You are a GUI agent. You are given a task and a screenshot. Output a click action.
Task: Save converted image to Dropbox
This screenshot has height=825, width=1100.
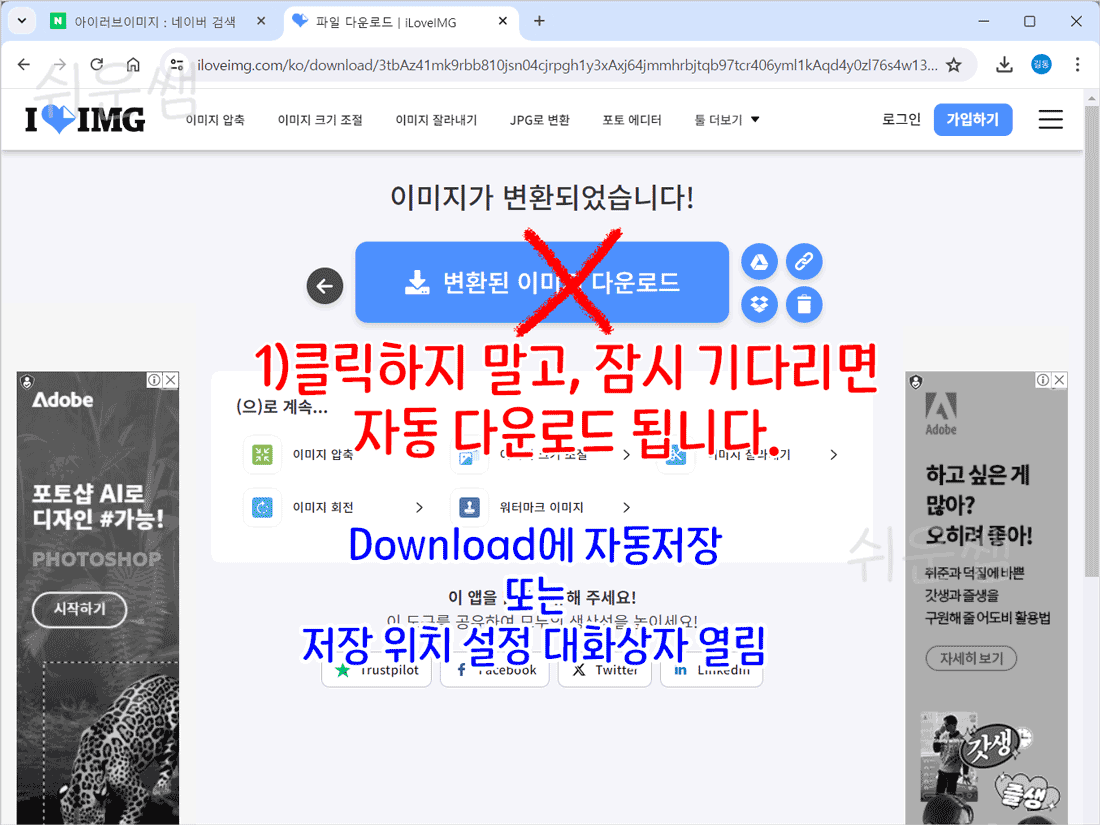pyautogui.click(x=760, y=305)
